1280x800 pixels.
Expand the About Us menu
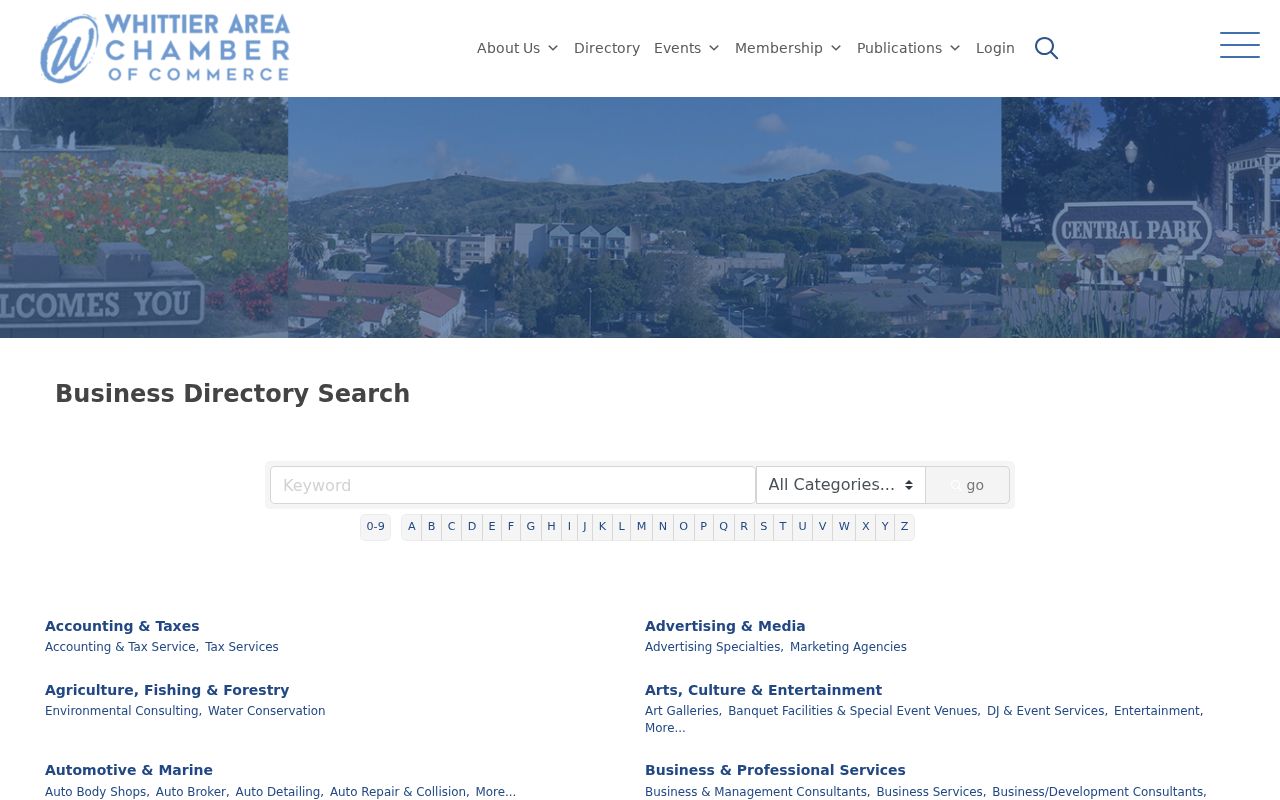pyautogui.click(x=518, y=48)
